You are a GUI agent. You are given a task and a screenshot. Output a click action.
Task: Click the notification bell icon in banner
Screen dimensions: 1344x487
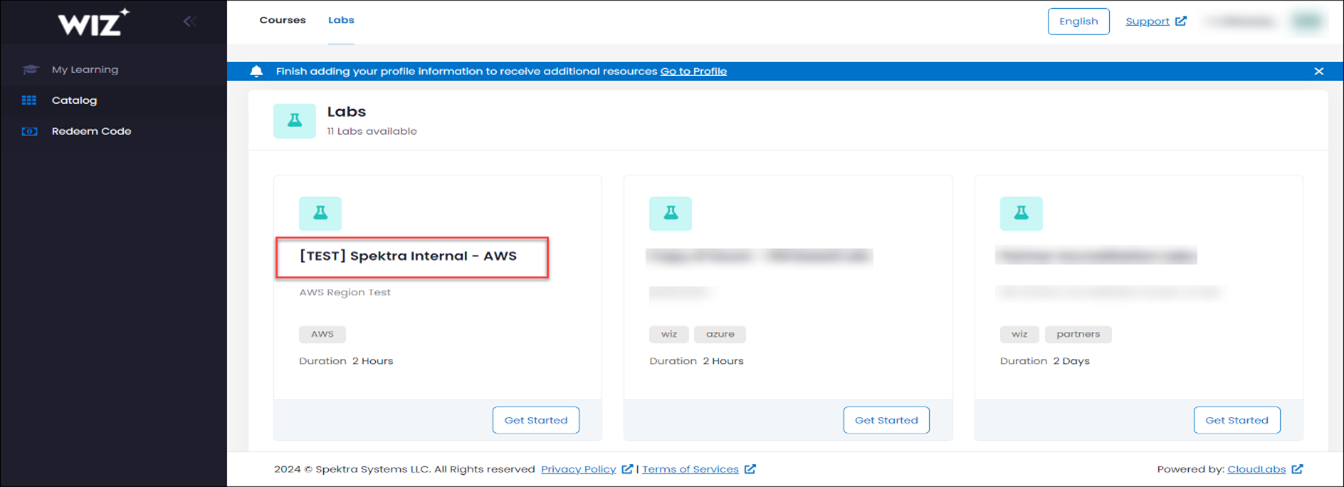(x=257, y=71)
